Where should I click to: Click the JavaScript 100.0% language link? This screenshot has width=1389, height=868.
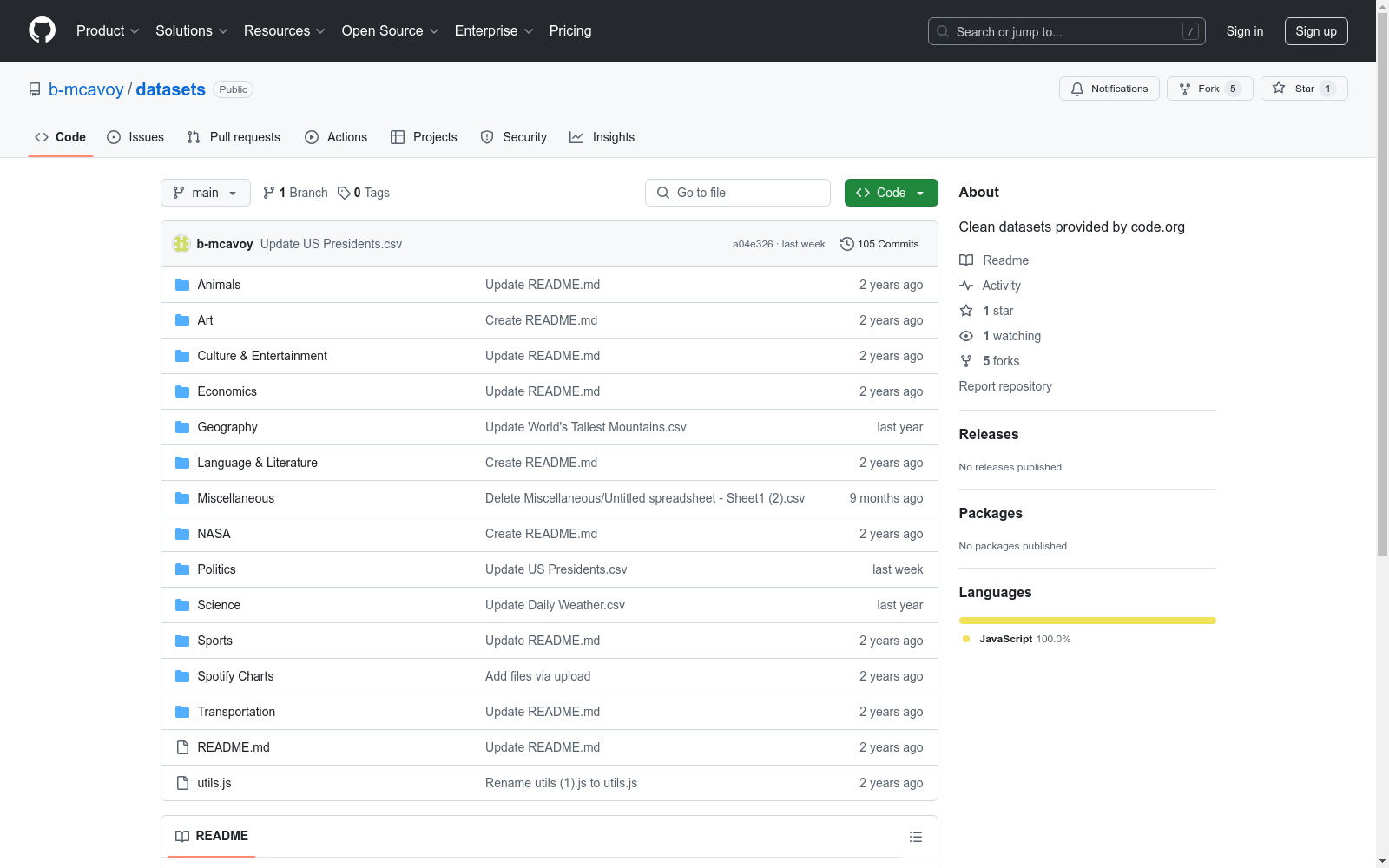coord(1016,639)
